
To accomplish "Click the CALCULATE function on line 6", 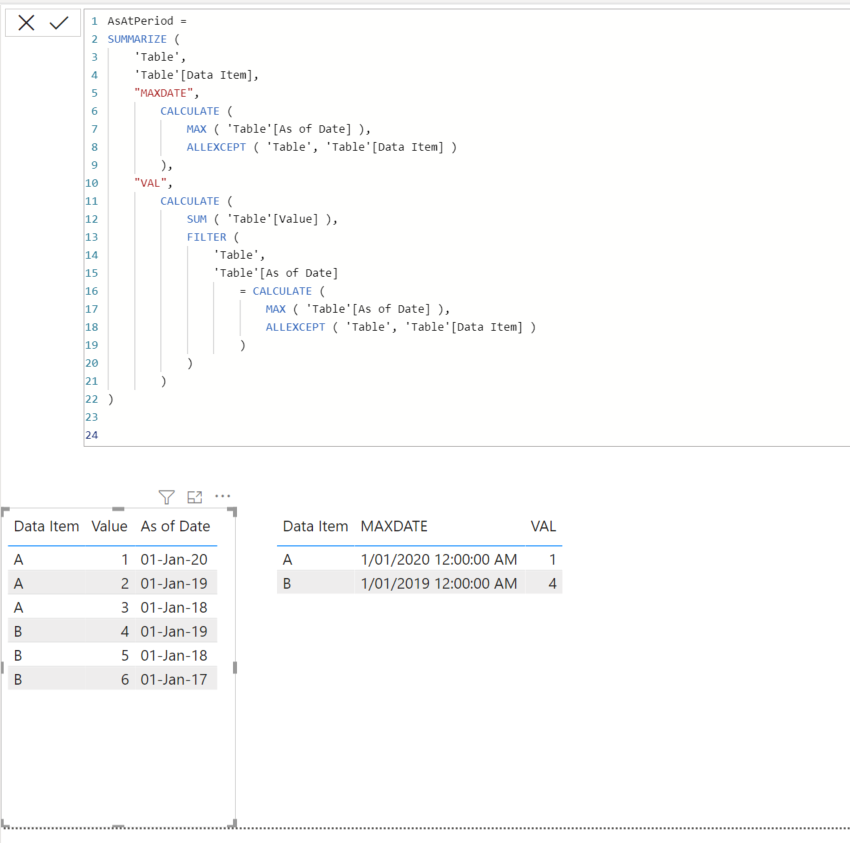I will tap(190, 111).
